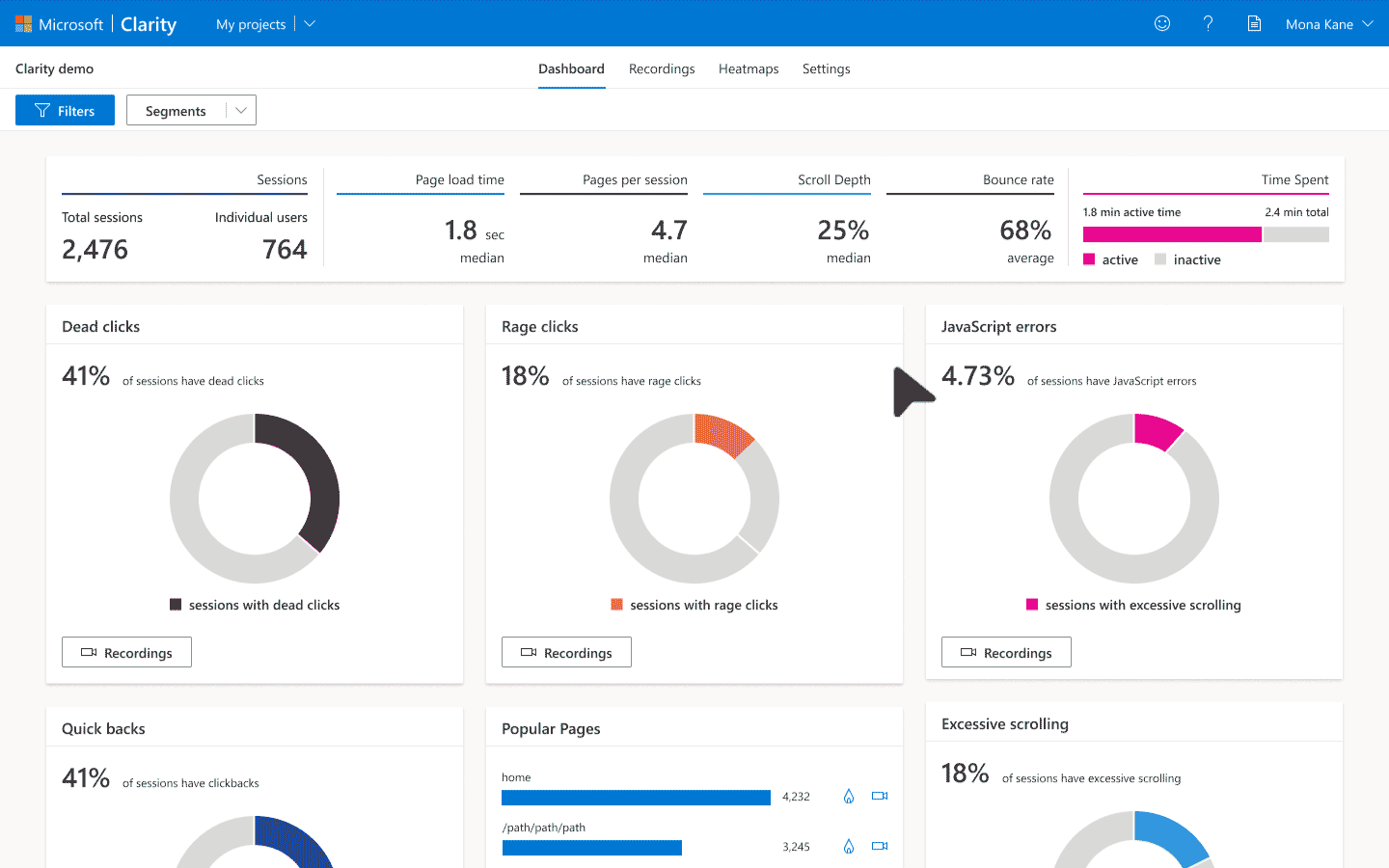Click the /path/path/path blue bar
The width and height of the screenshot is (1389, 868).
point(591,847)
